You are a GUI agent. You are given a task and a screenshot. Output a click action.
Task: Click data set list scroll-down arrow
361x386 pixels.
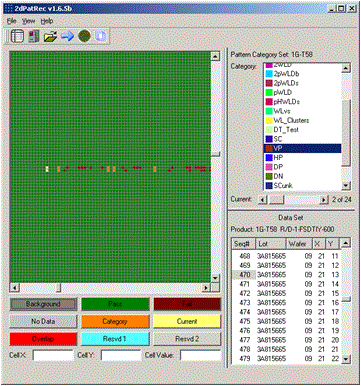pos(346,359)
